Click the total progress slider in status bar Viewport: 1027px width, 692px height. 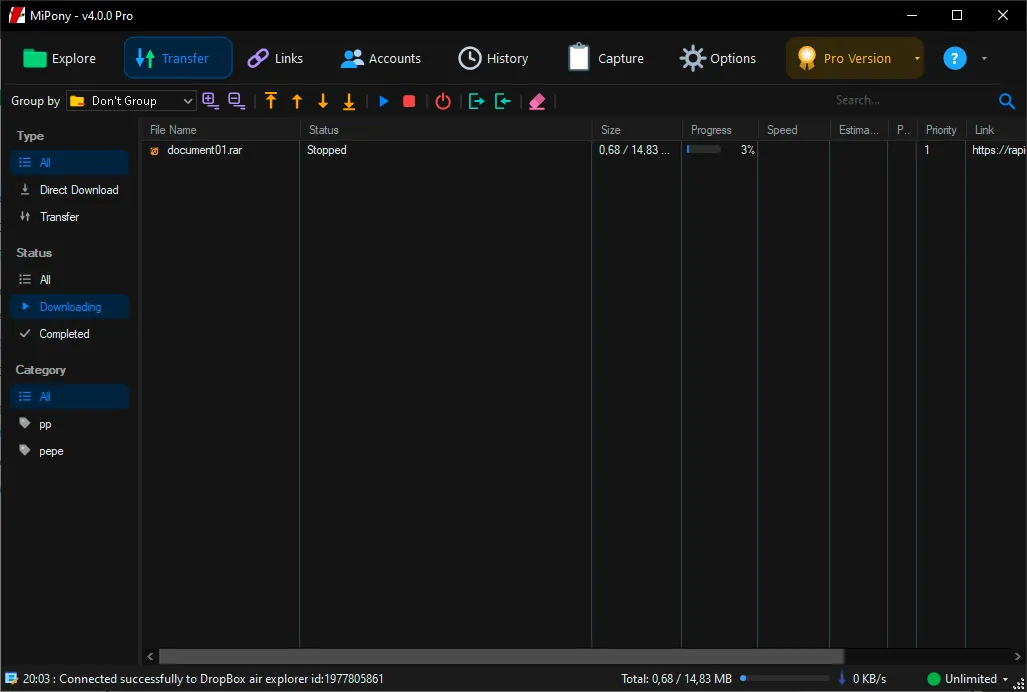click(786, 678)
